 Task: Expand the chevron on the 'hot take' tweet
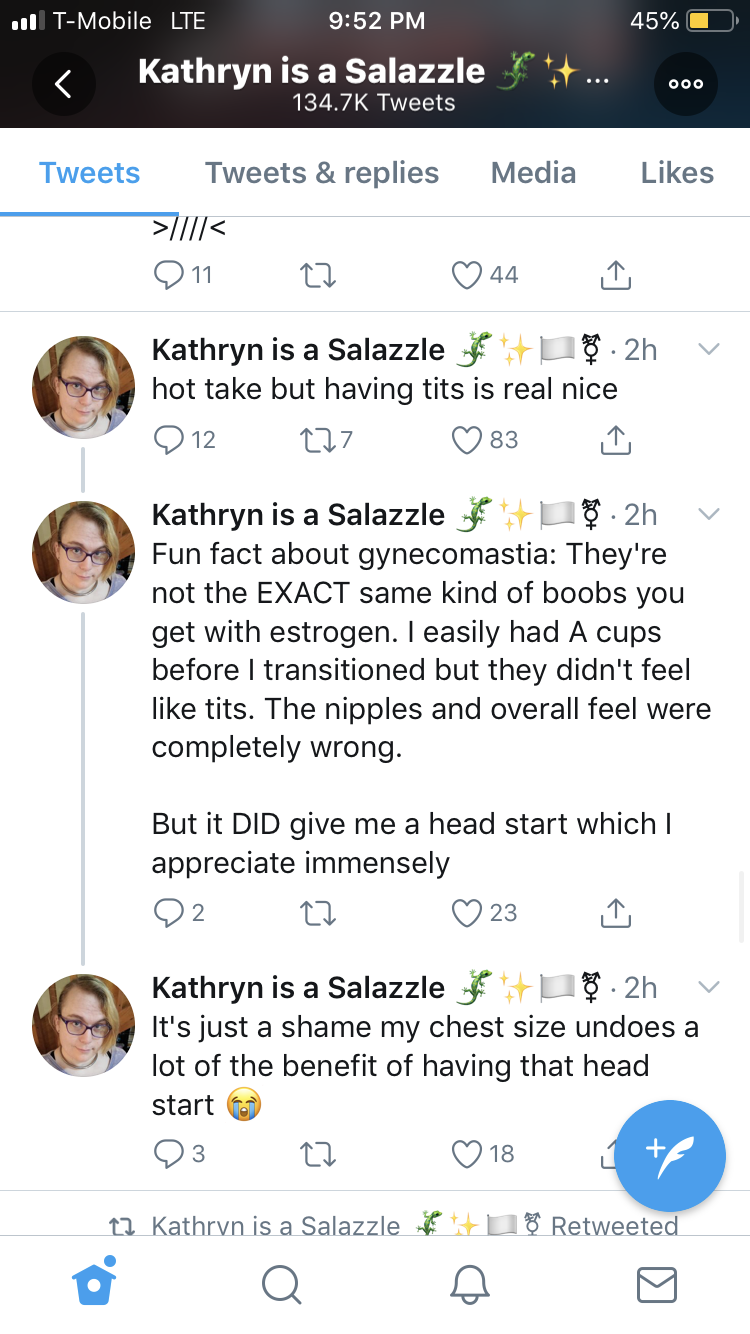tap(709, 349)
